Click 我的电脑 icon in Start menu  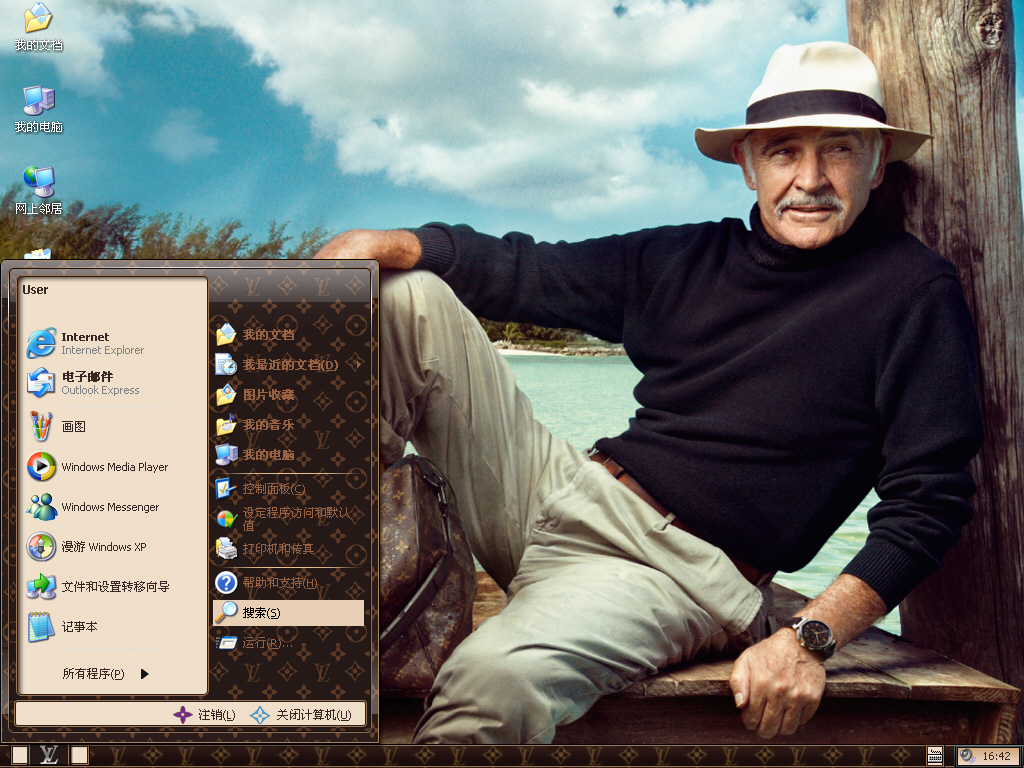coord(226,455)
